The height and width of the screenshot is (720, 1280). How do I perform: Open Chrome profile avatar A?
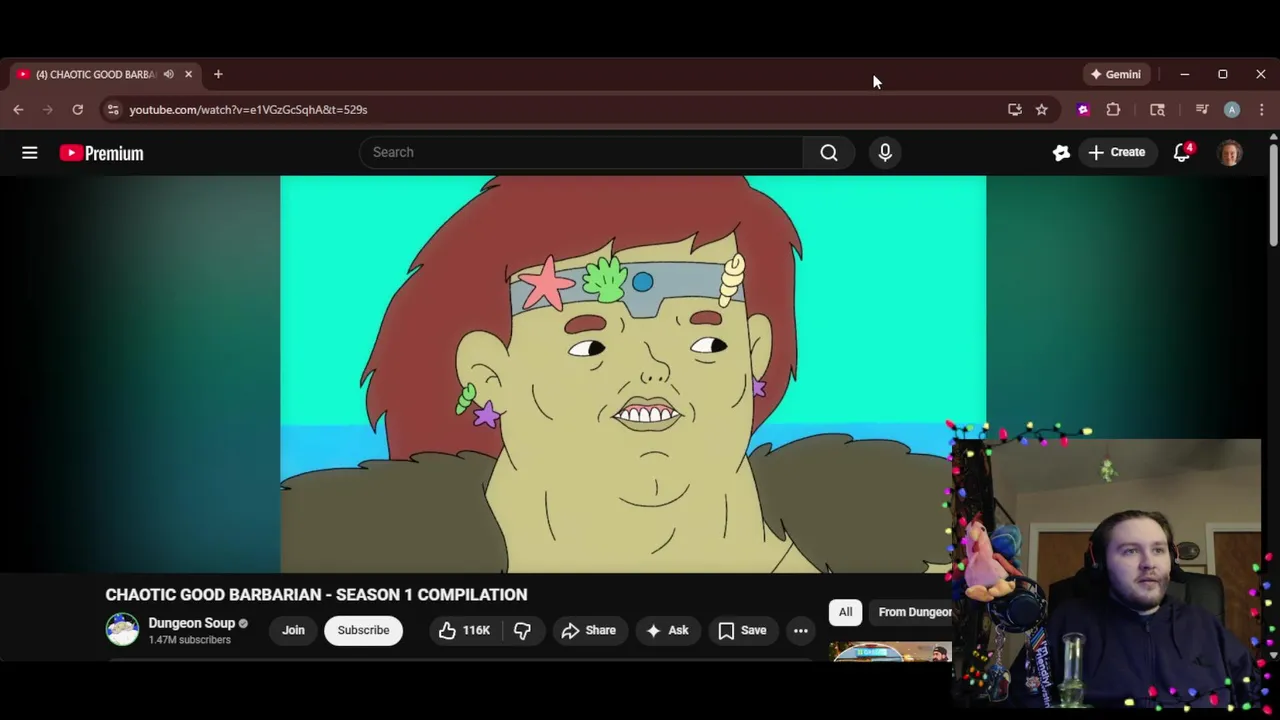click(x=1232, y=110)
